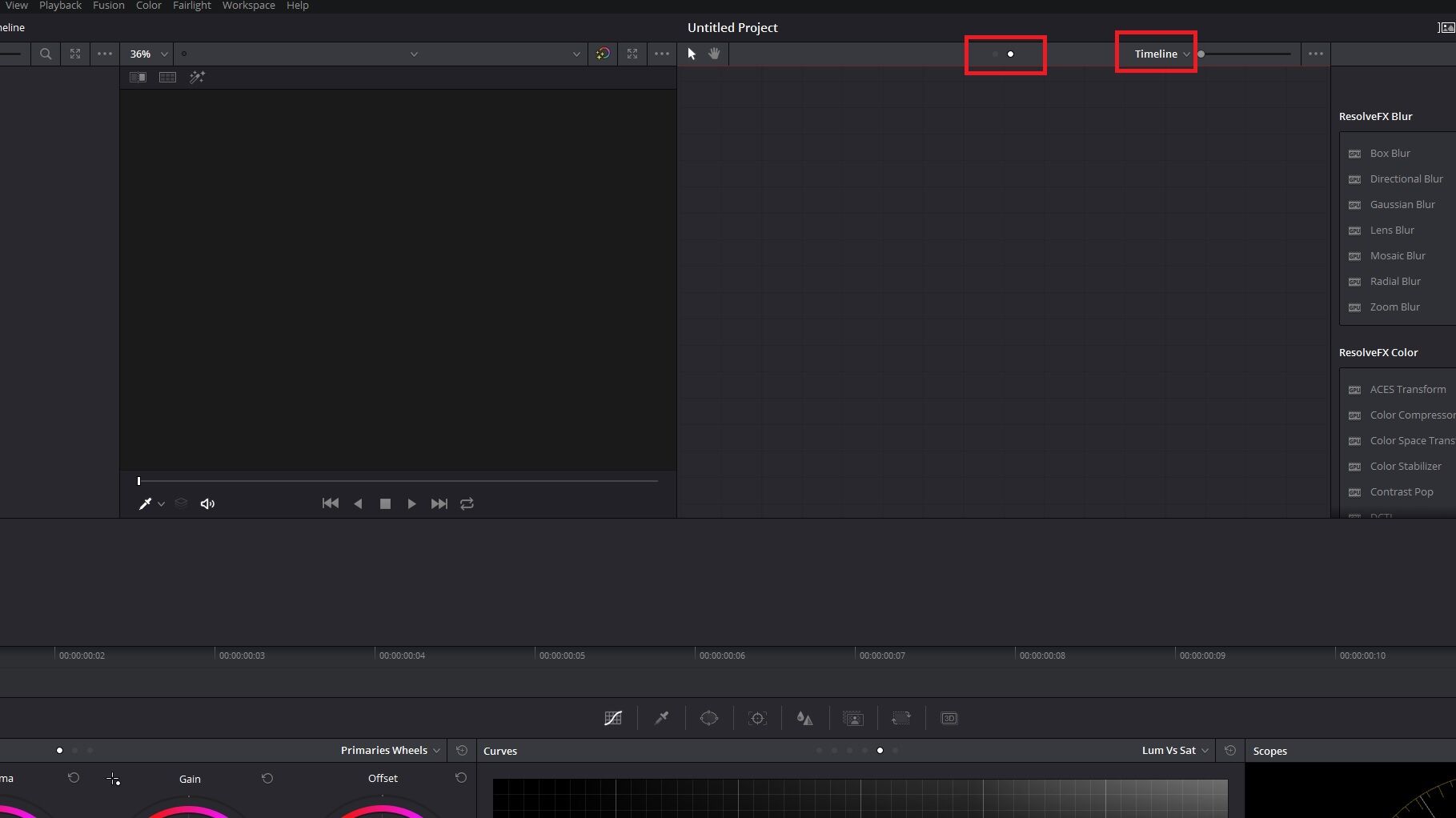Viewport: 1456px width, 818px height.
Task: Expand the gallery panel with arrows icon
Action: [75, 54]
